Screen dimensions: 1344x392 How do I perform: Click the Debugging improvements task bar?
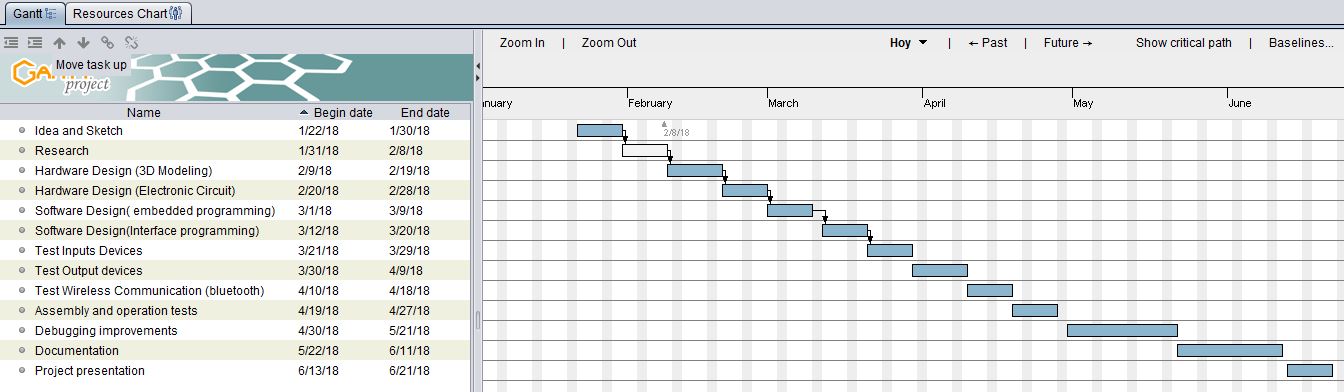point(1122,330)
